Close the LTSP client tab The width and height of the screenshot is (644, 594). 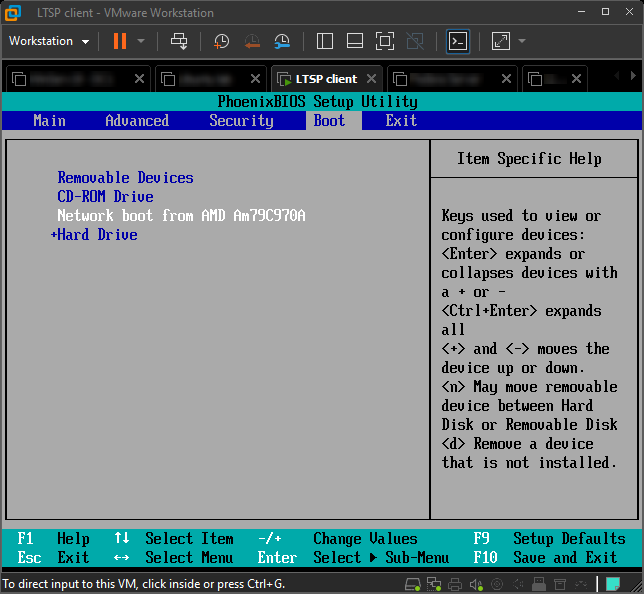click(x=371, y=78)
